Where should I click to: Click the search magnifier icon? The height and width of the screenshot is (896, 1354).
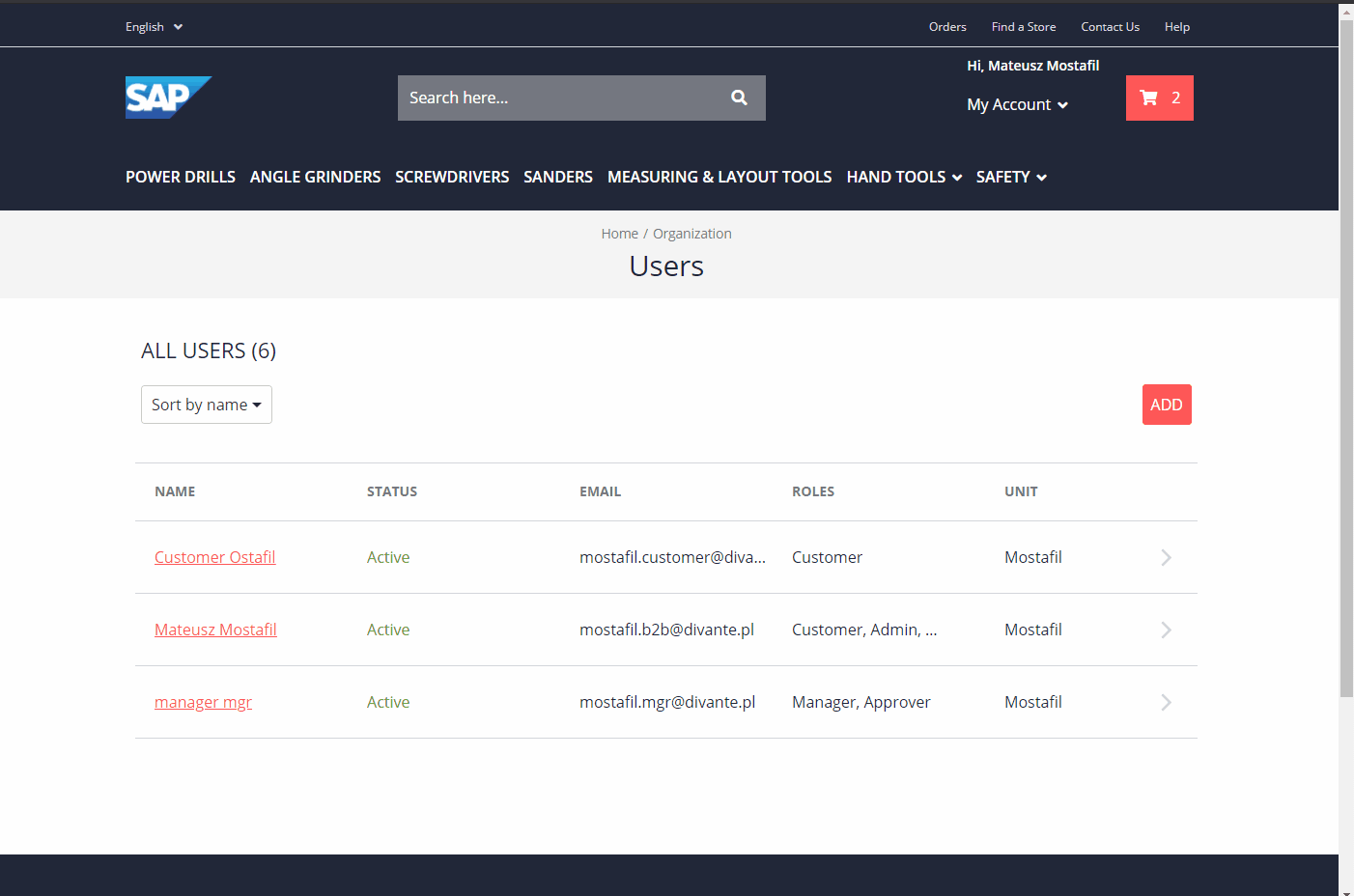tap(739, 98)
